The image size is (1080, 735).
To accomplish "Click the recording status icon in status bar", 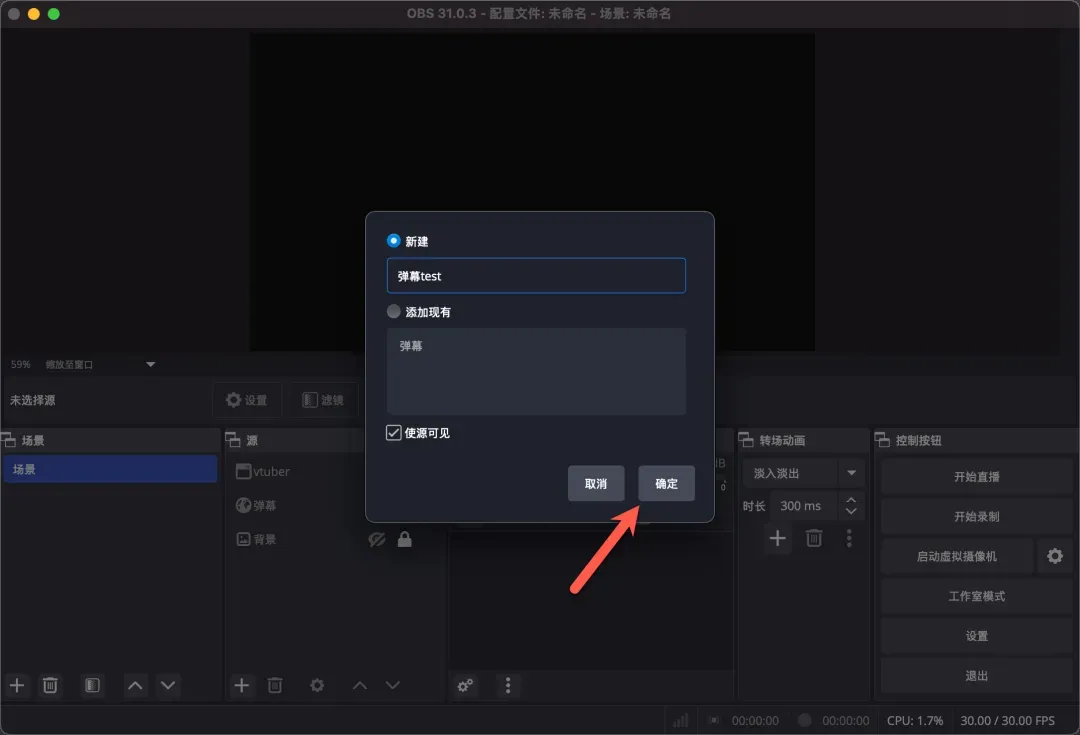I will 804,721.
